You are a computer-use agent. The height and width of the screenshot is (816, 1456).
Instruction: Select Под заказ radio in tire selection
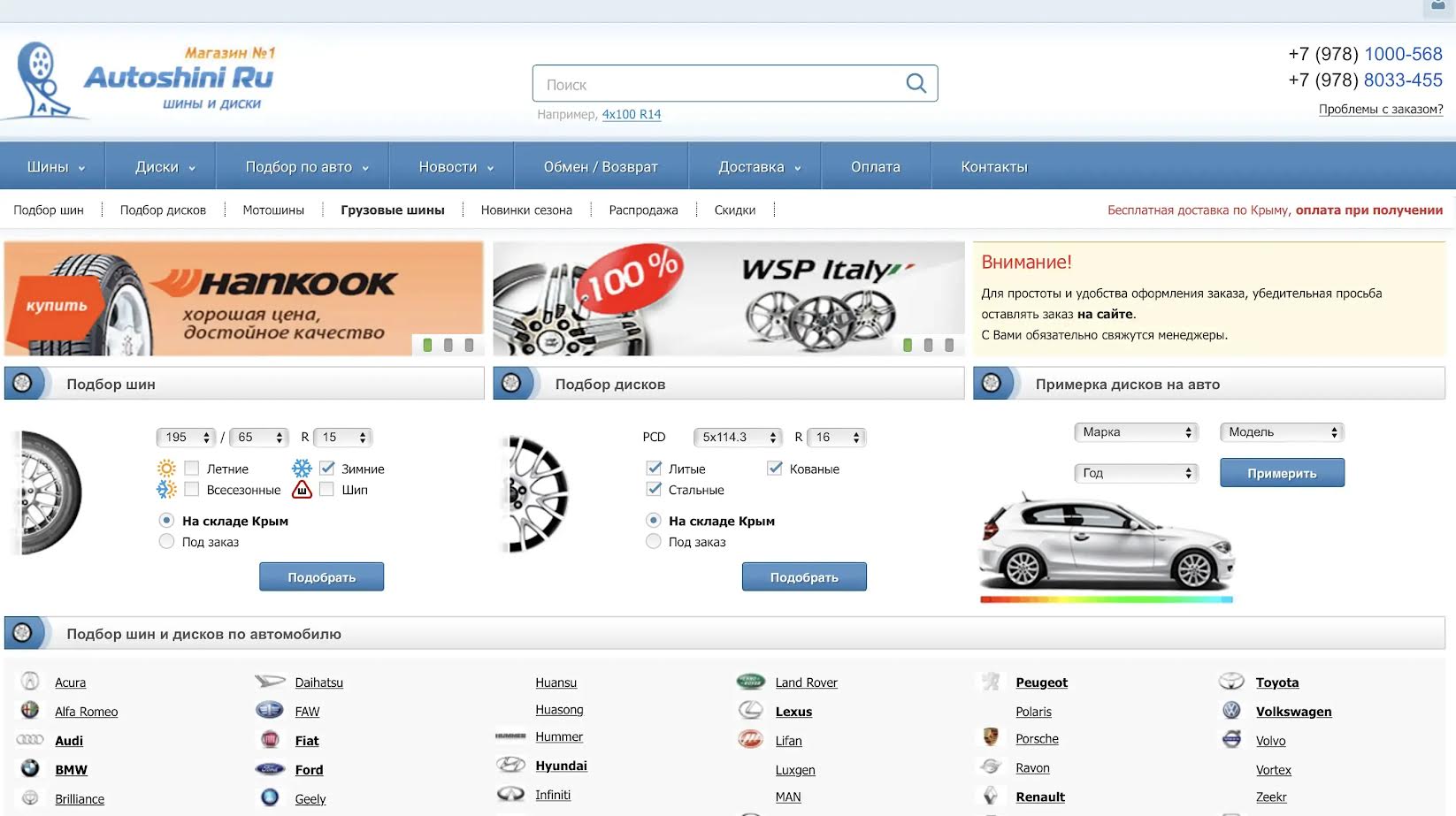point(166,541)
